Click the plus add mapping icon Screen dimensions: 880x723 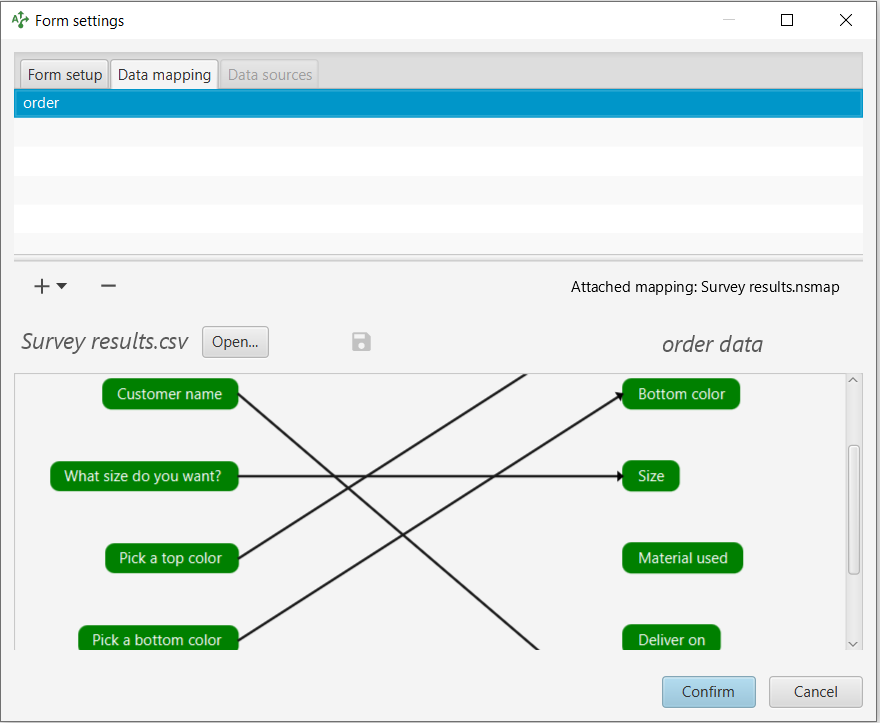(x=42, y=286)
